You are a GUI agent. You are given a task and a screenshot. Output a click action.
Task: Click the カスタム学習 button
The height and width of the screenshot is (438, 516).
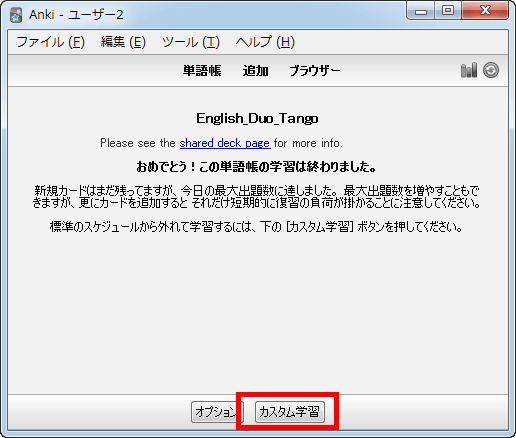(x=290, y=412)
